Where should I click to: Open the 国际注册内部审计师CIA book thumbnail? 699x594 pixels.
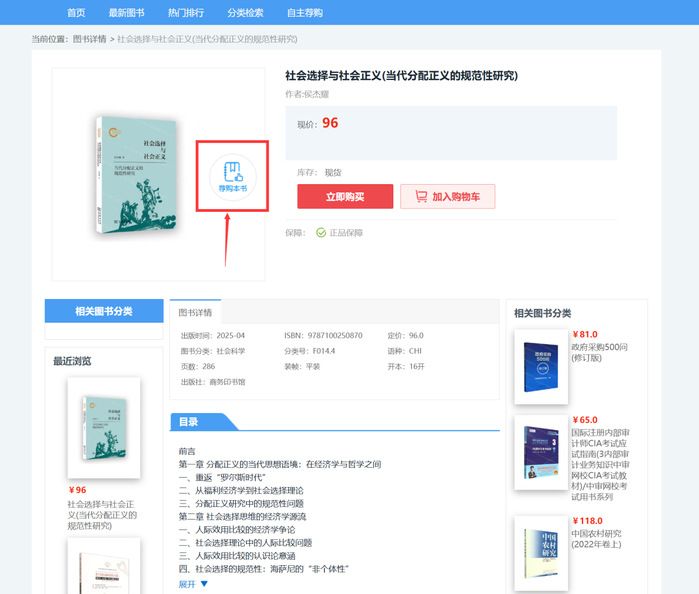pos(541,453)
